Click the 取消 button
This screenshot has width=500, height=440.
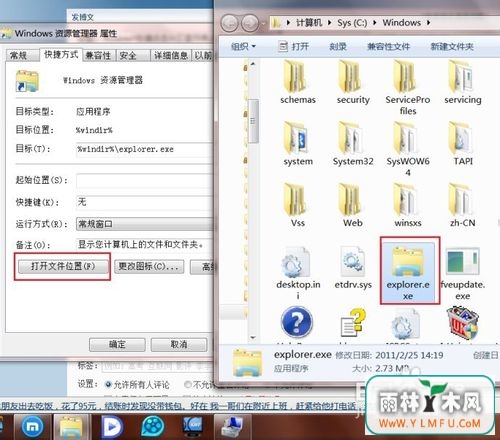click(179, 344)
